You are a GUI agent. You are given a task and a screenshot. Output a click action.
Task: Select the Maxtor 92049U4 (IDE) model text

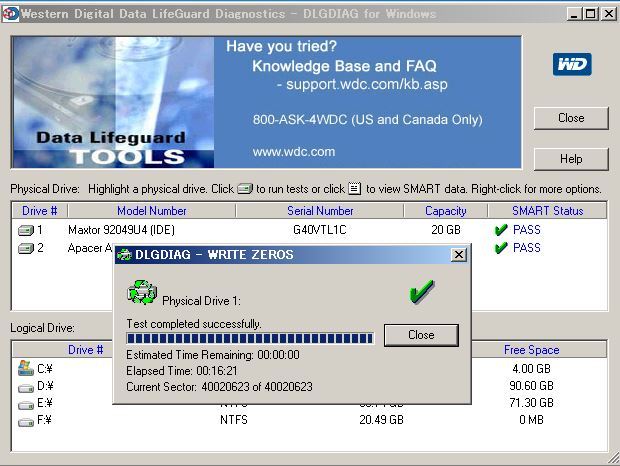(x=121, y=230)
